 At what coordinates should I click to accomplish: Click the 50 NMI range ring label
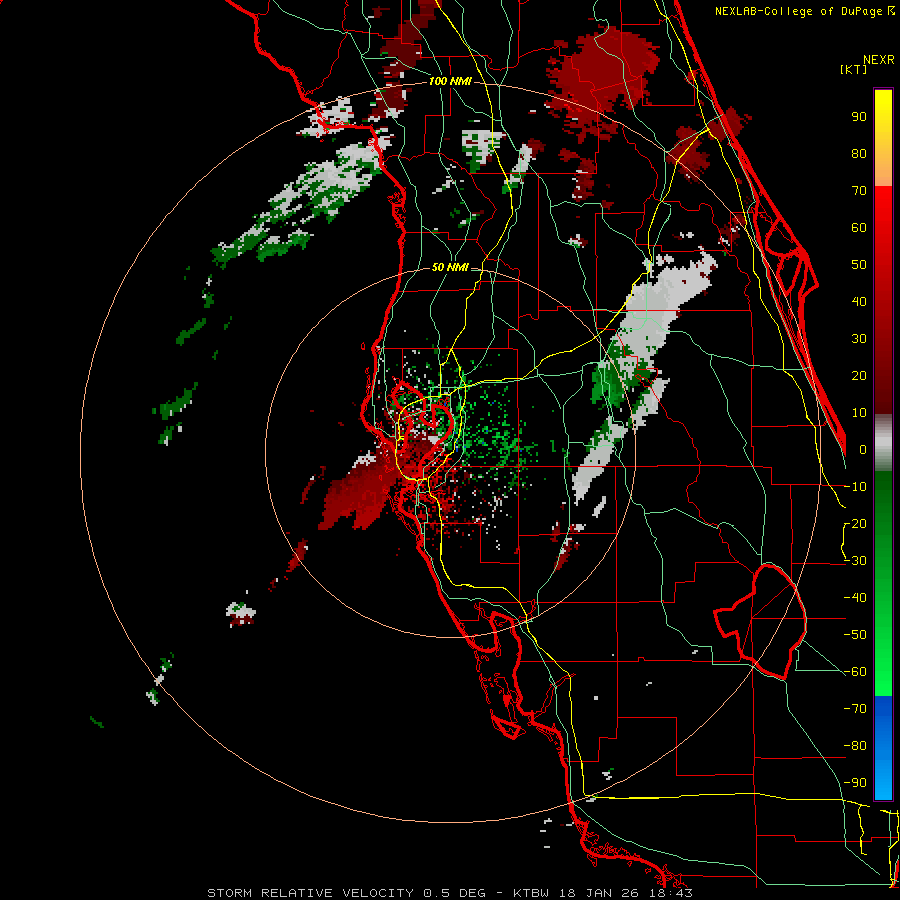point(450,267)
